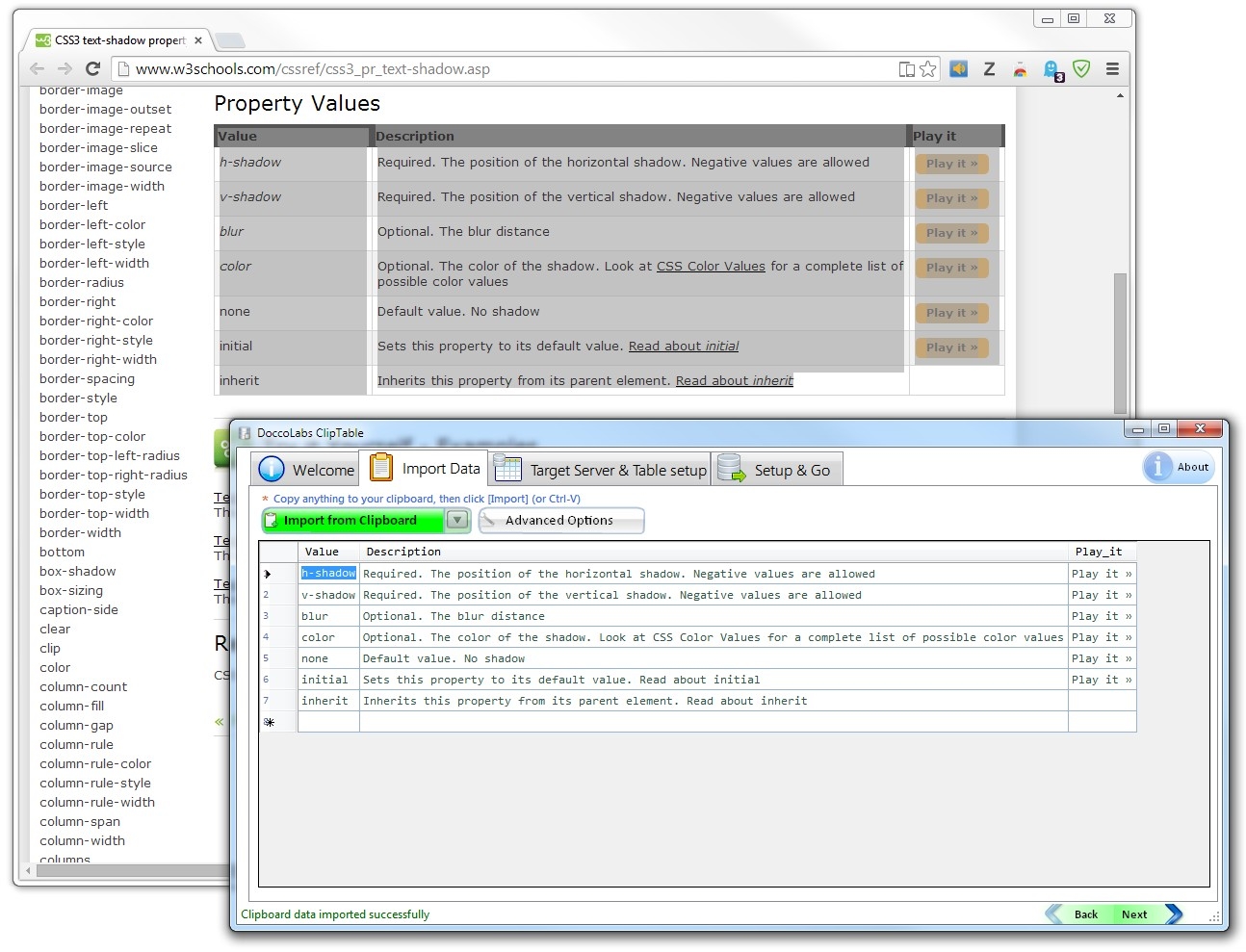
Task: Click the browser reload icon
Action: point(92,68)
